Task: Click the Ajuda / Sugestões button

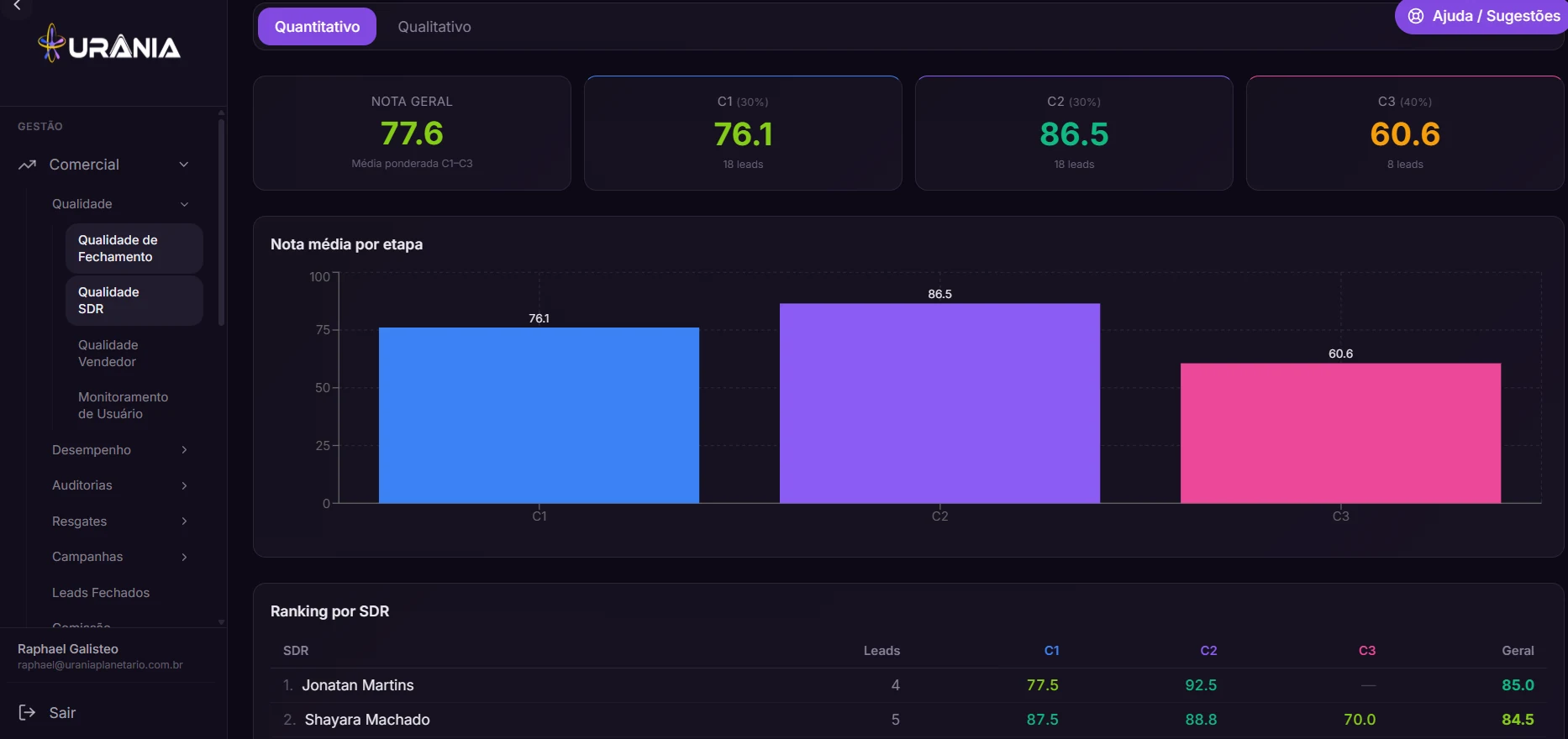Action: tap(1483, 16)
